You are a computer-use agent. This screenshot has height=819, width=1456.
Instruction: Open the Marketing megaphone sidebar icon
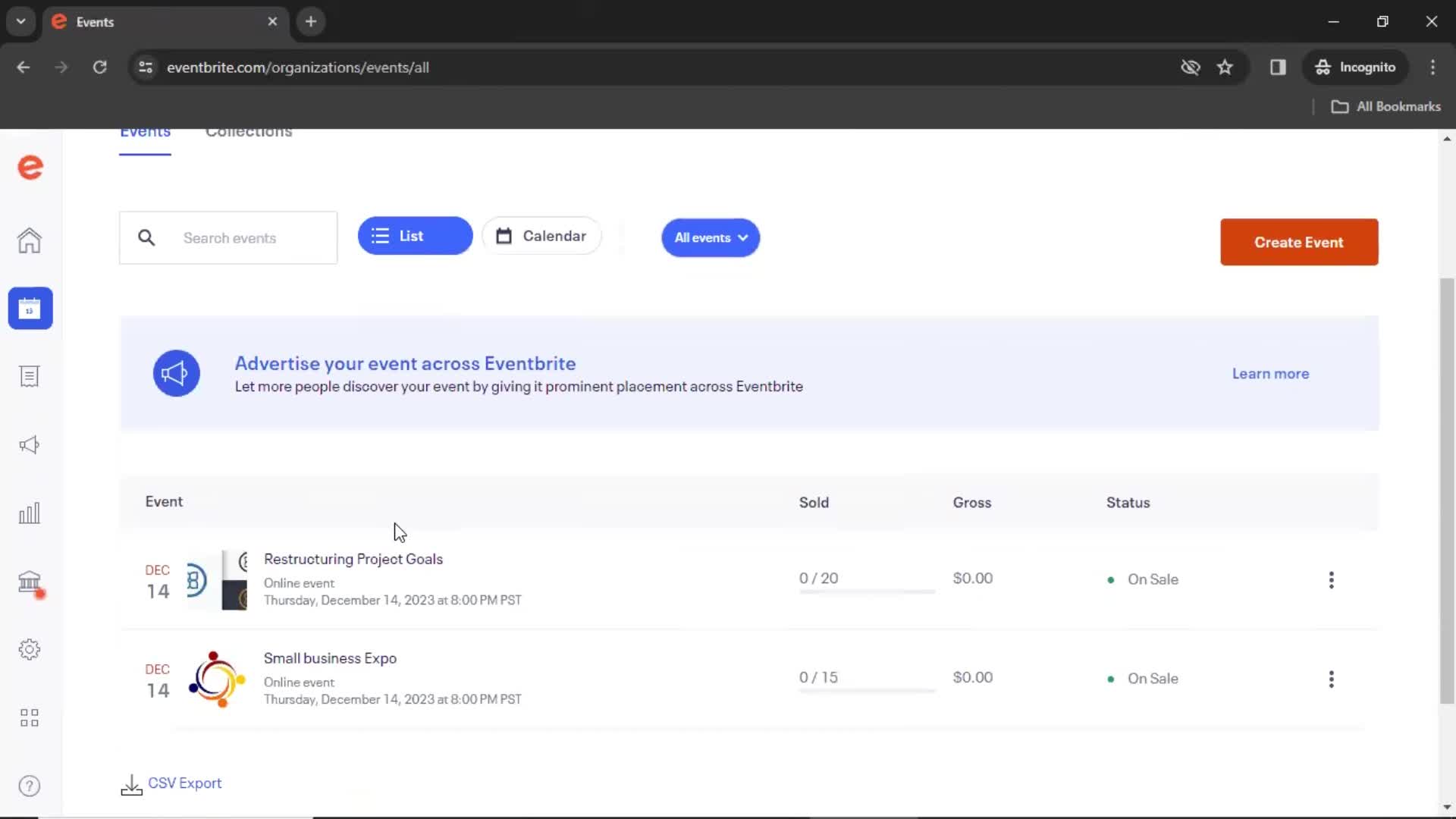pos(30,445)
